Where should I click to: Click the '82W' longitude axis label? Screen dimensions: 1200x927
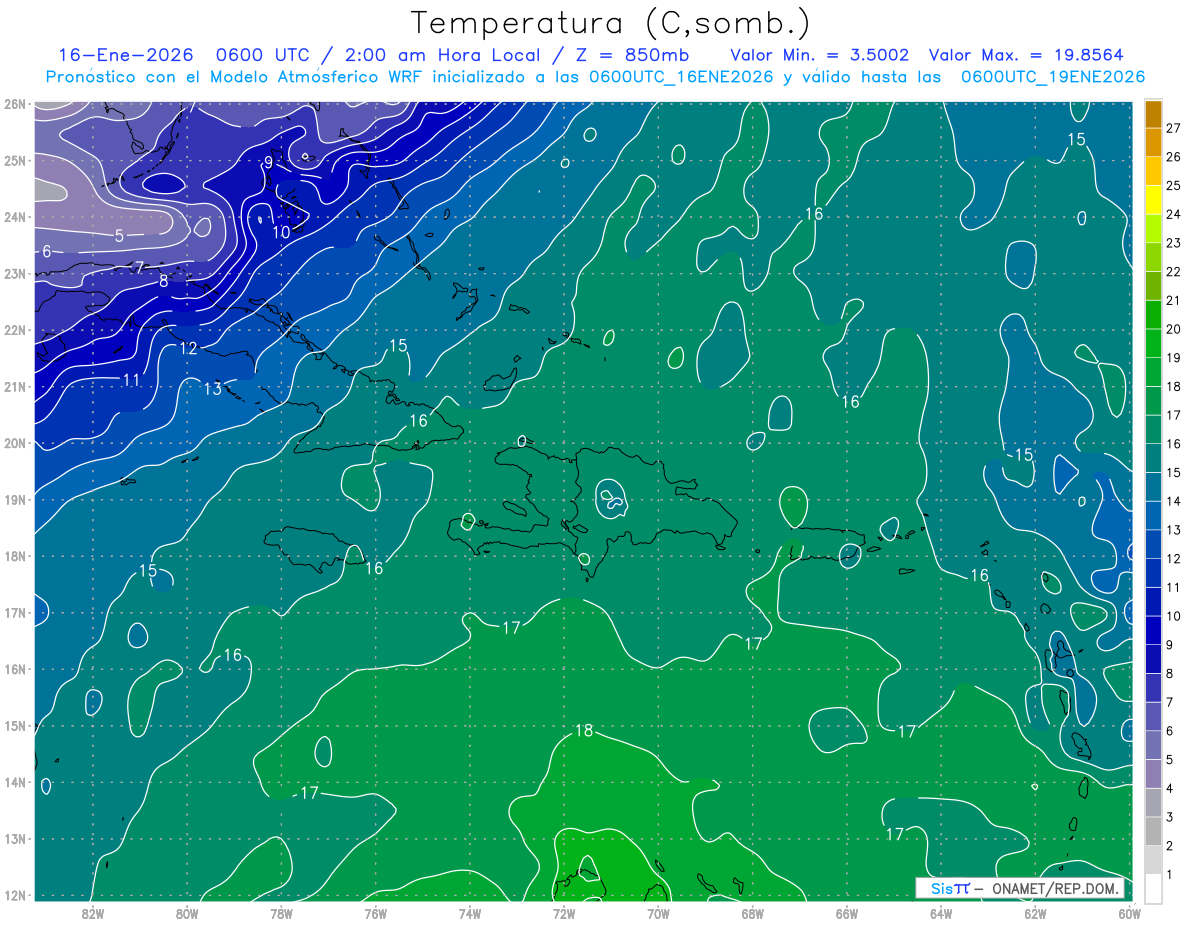click(93, 913)
